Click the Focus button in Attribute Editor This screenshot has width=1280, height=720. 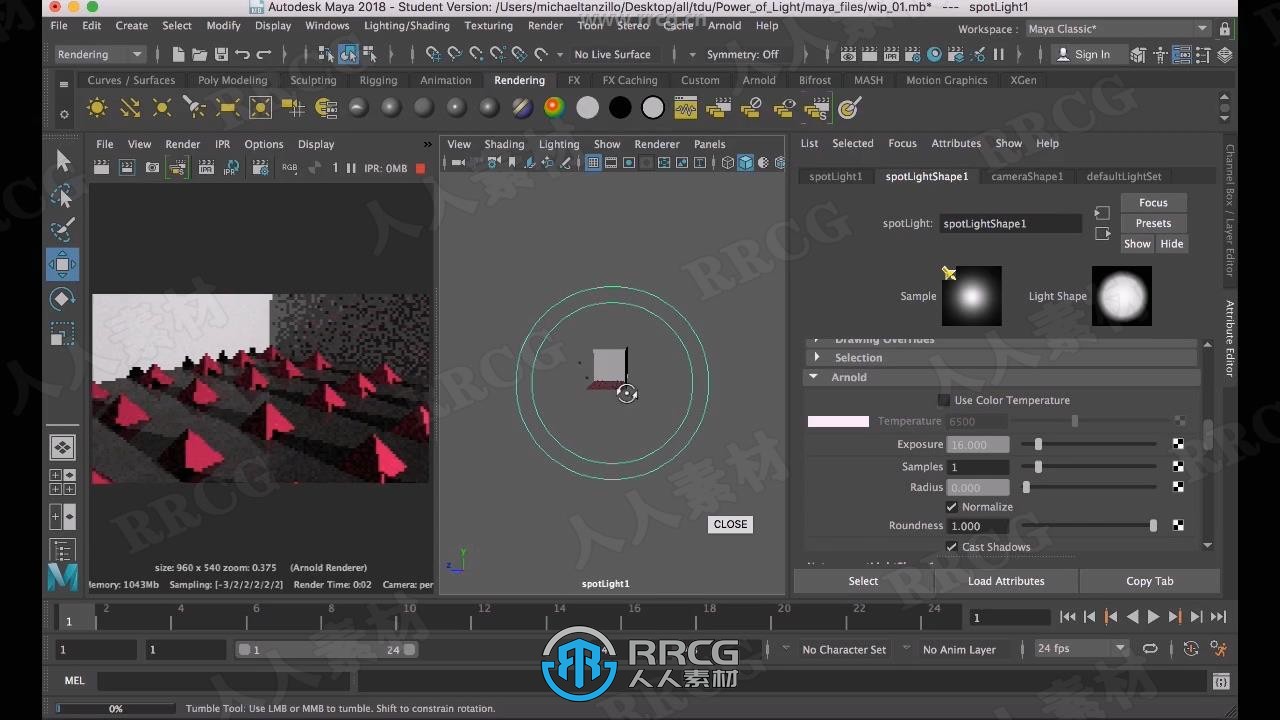click(1153, 202)
